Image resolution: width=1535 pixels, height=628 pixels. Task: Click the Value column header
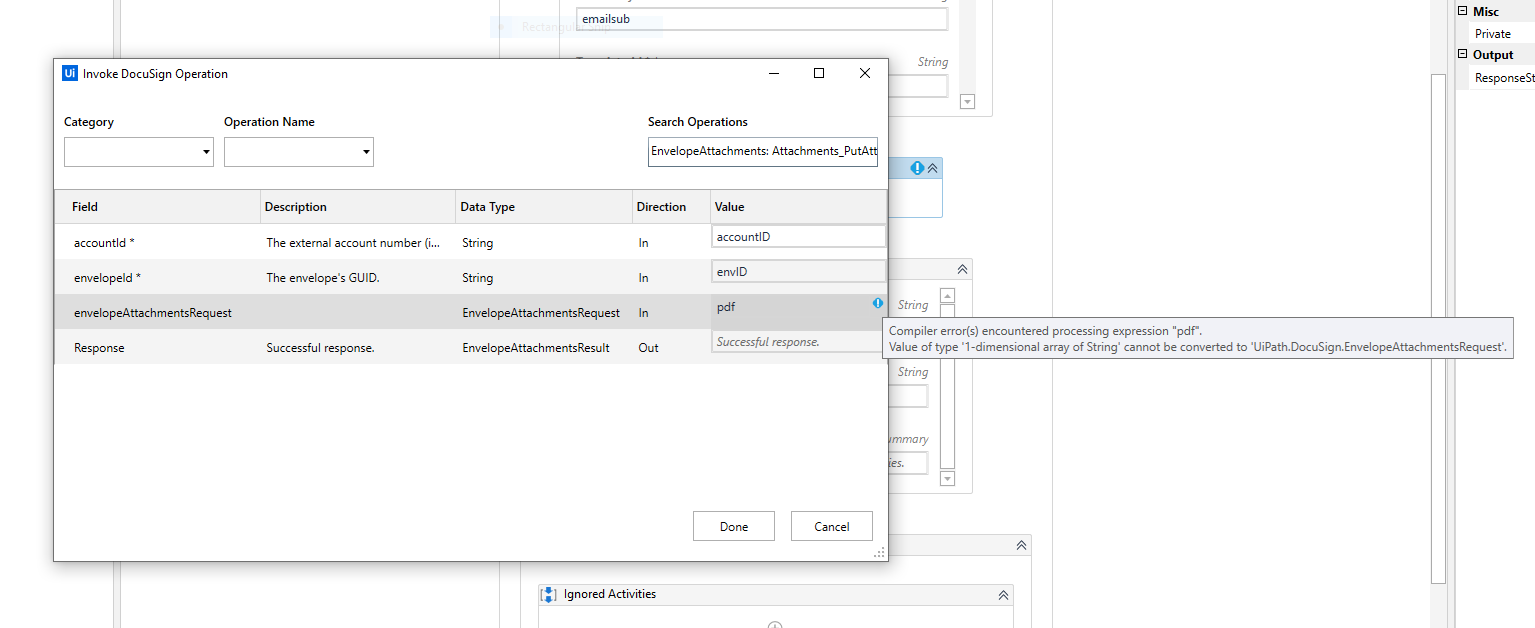798,207
